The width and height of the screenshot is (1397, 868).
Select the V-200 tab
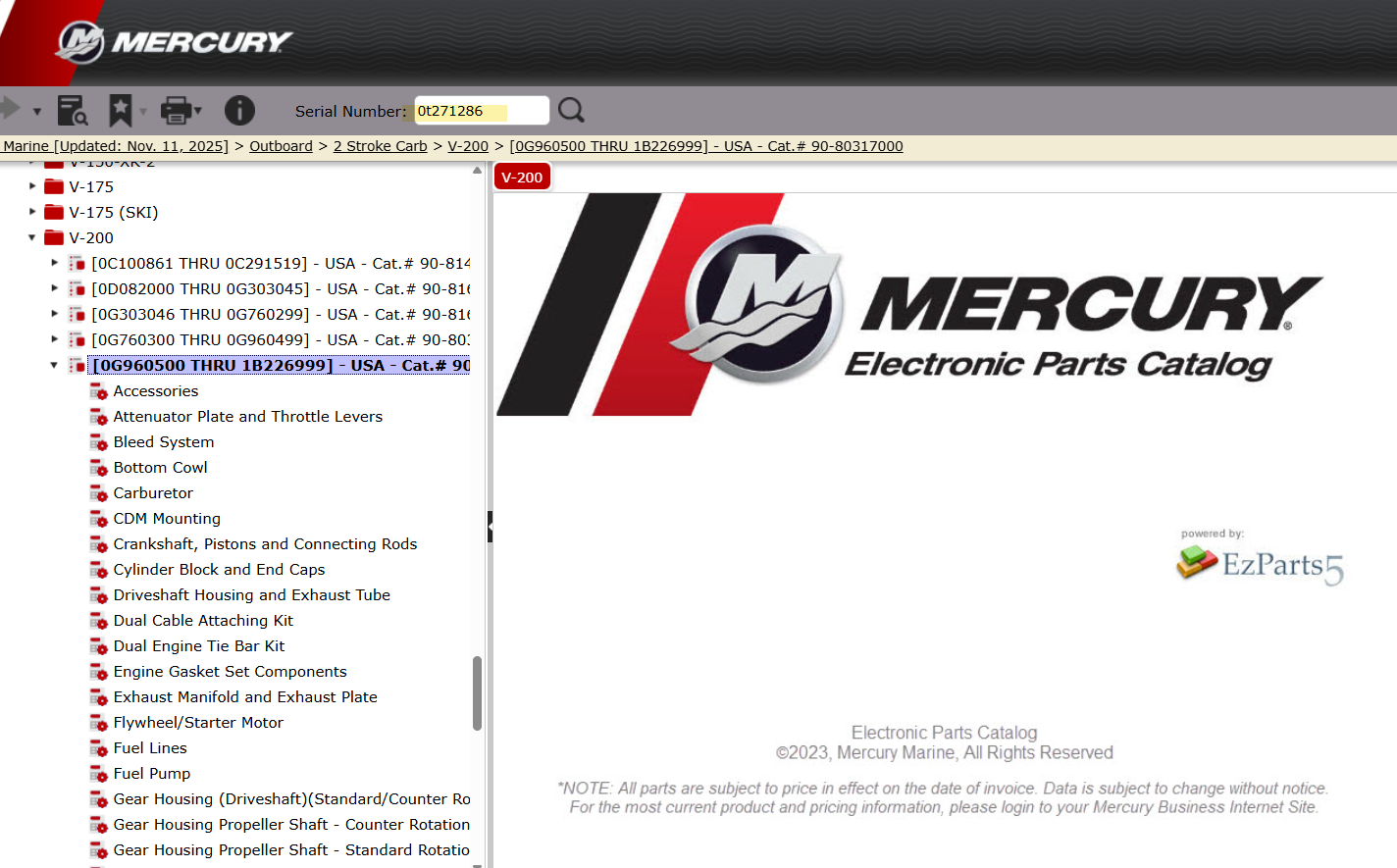[522, 178]
